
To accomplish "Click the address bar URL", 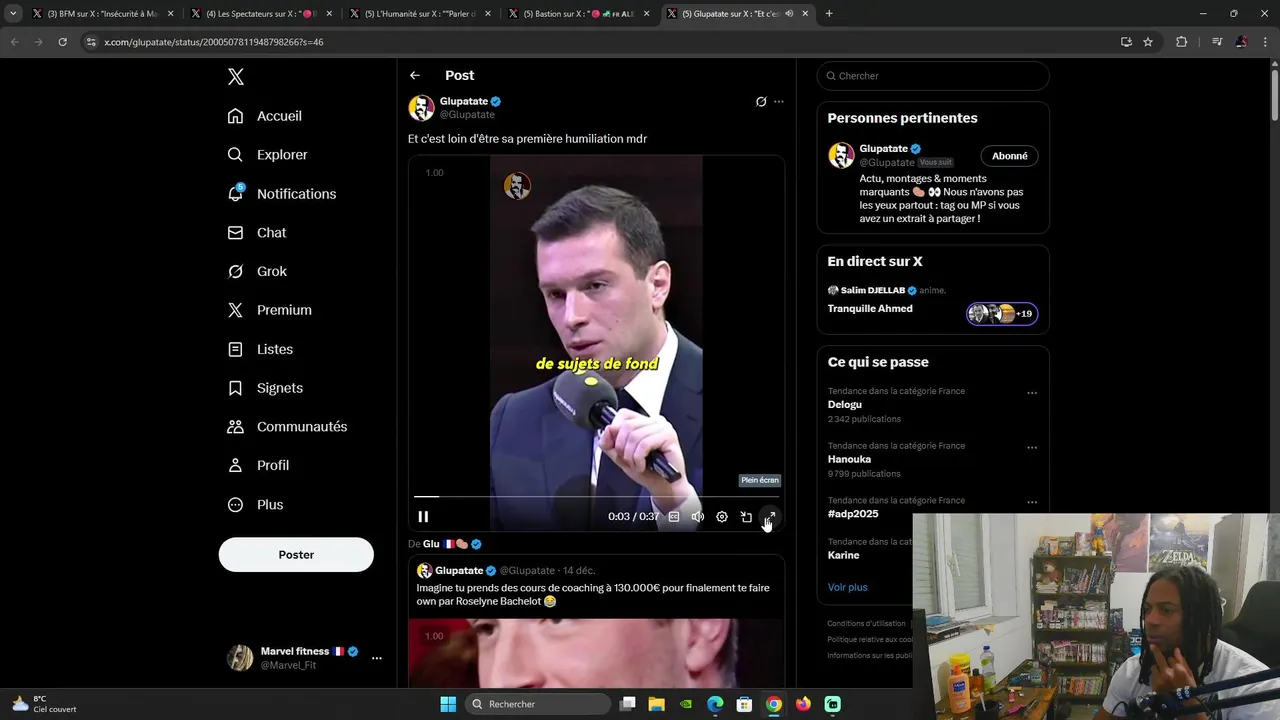I will 214,42.
